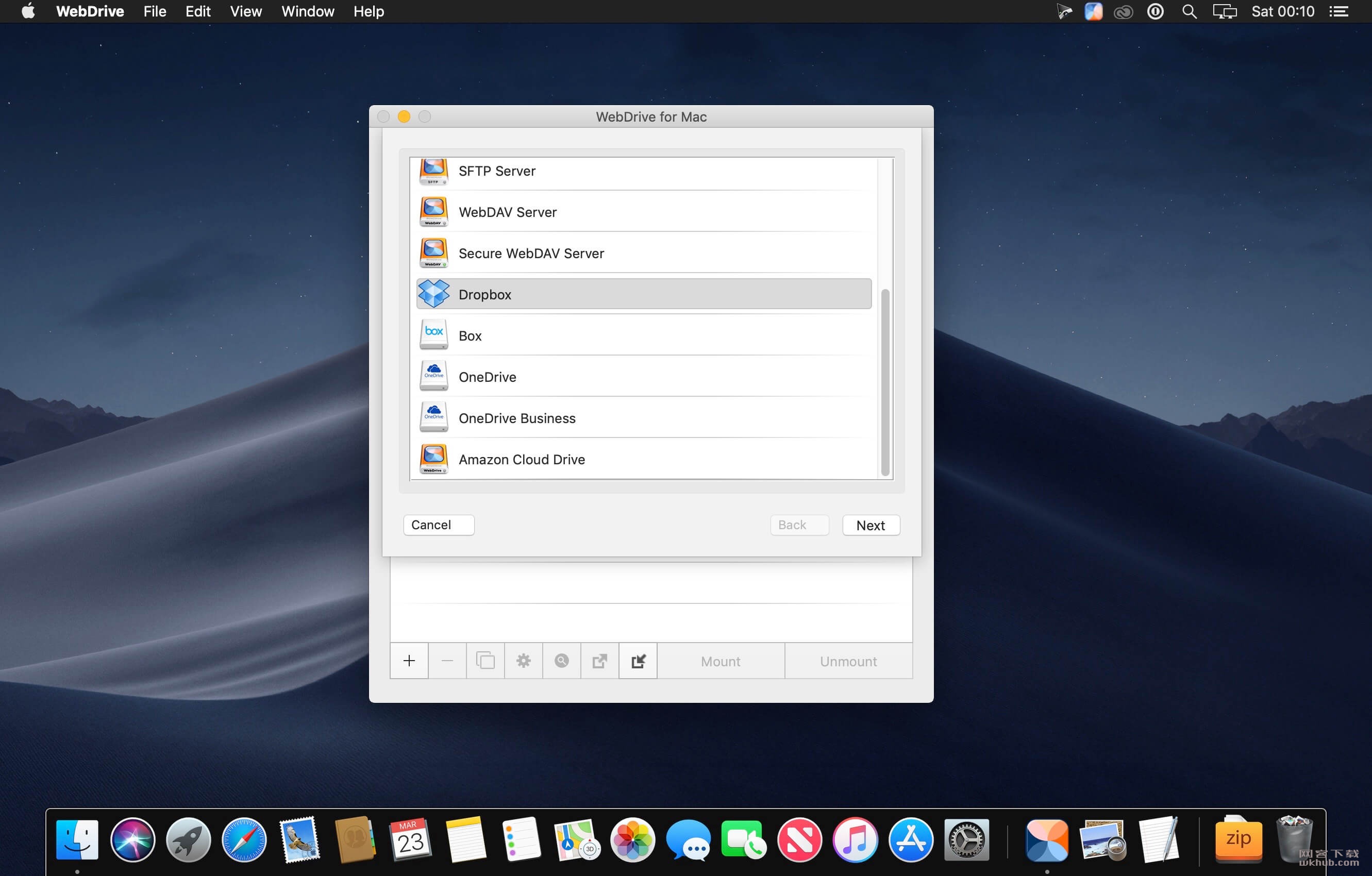Click the OneDrive Business drive icon
Screen dimensions: 1372x876
(433, 417)
